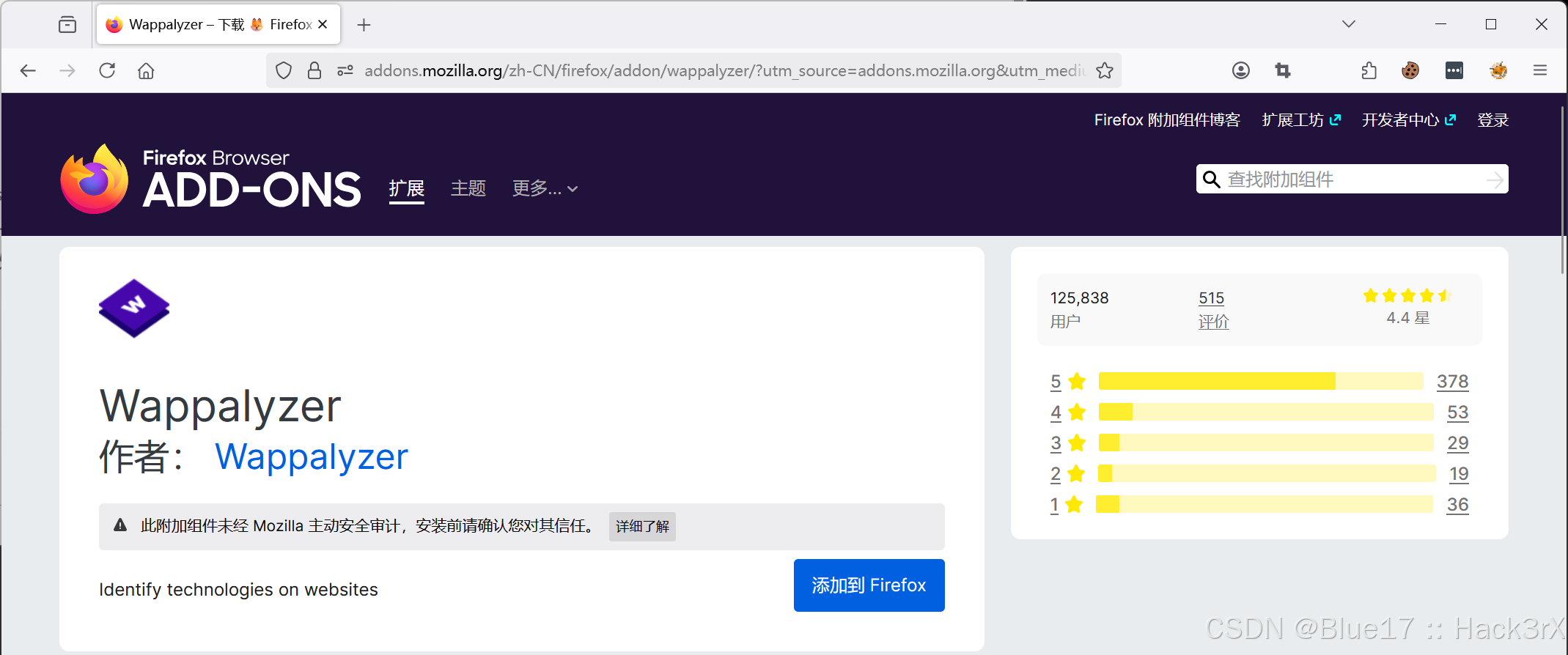1568x655 pixels.
Task: Open the extensions puzzle piece icon
Action: [x=1369, y=70]
